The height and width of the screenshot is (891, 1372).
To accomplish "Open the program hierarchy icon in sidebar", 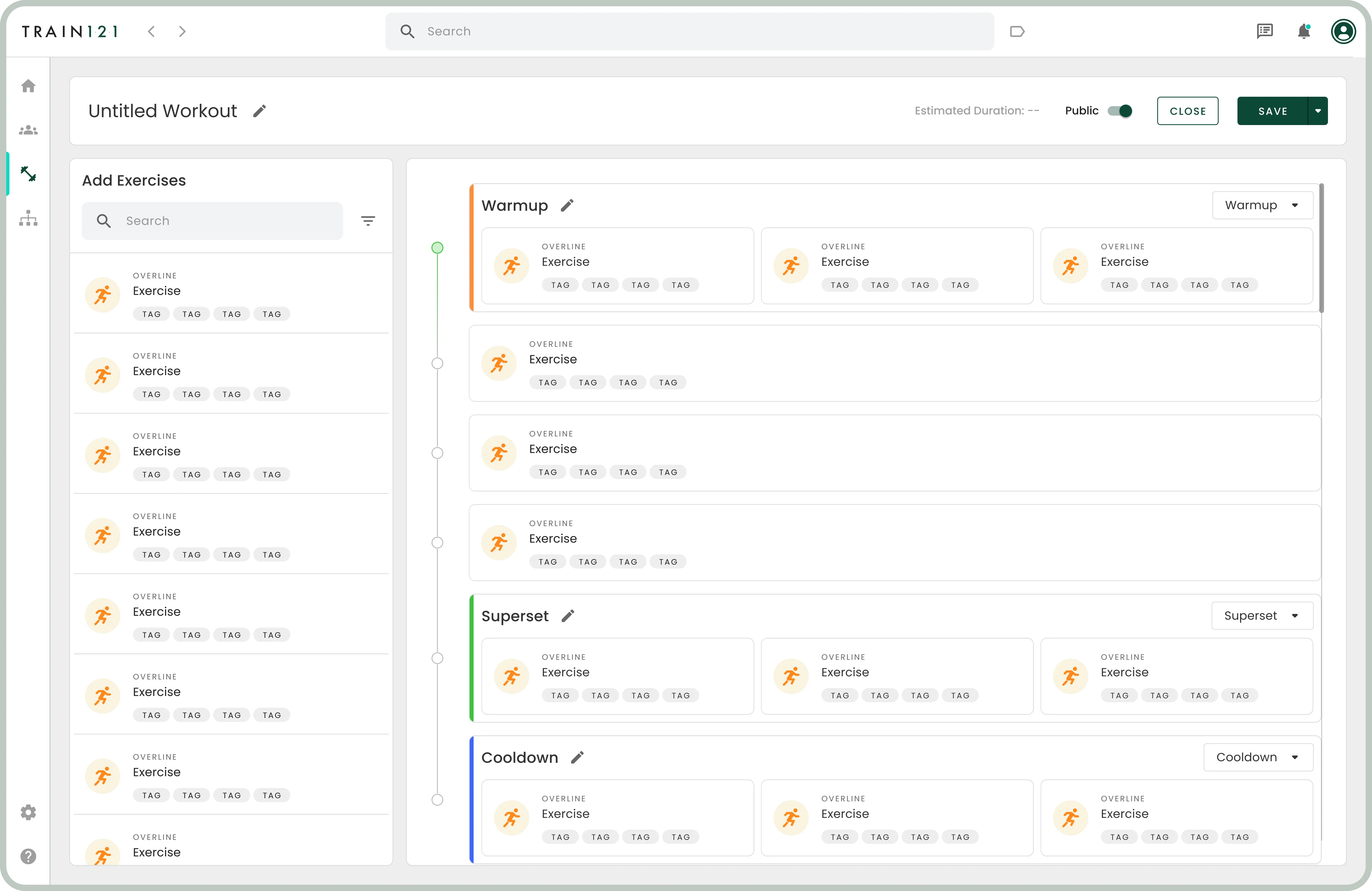I will [28, 218].
